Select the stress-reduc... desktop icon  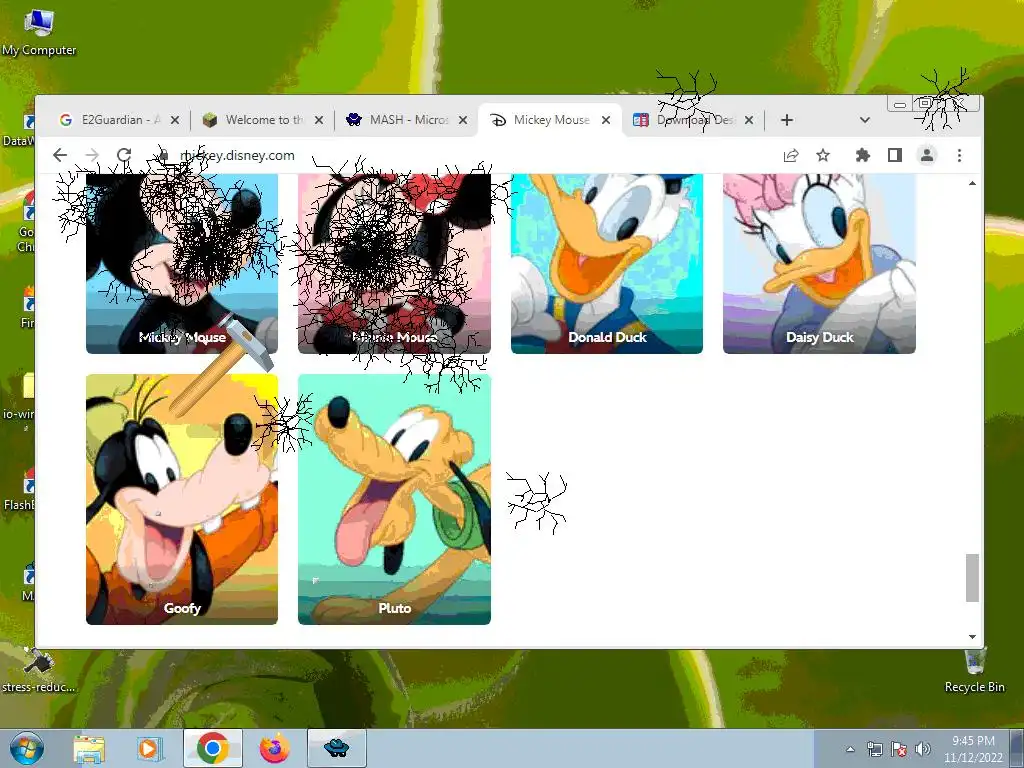pyautogui.click(x=39, y=669)
